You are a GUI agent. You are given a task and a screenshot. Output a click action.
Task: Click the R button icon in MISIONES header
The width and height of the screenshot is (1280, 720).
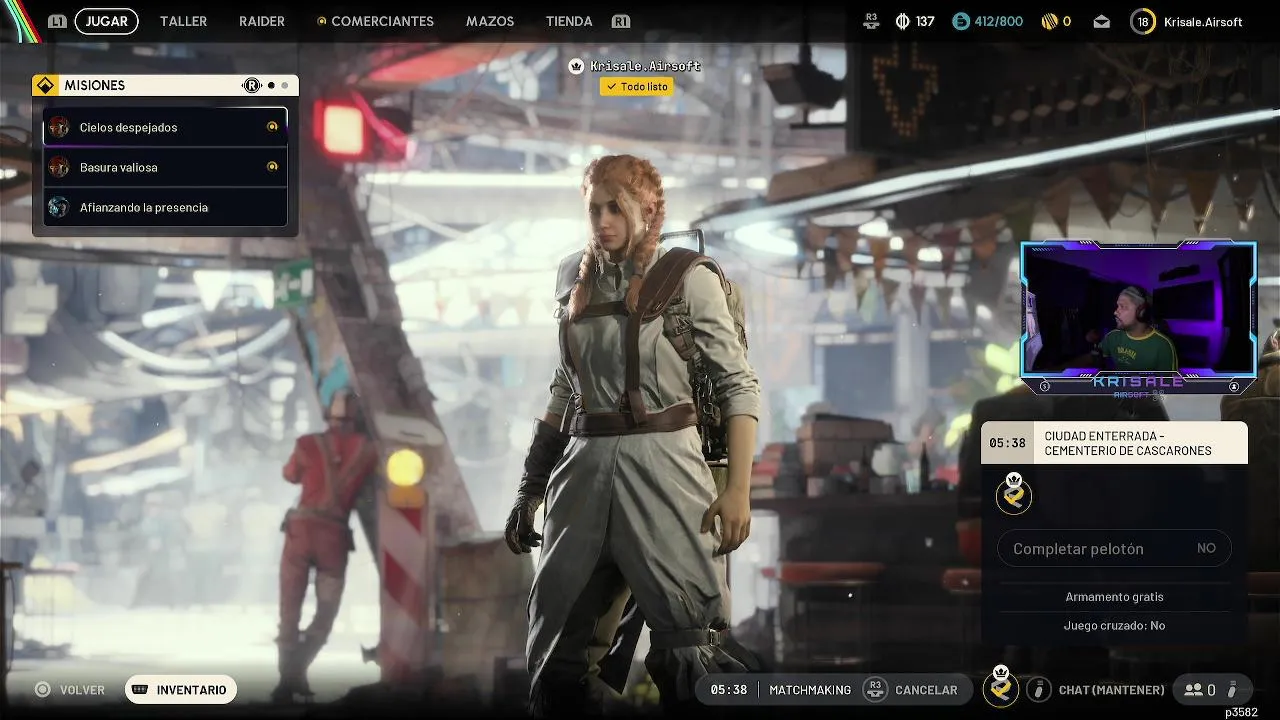pyautogui.click(x=252, y=85)
